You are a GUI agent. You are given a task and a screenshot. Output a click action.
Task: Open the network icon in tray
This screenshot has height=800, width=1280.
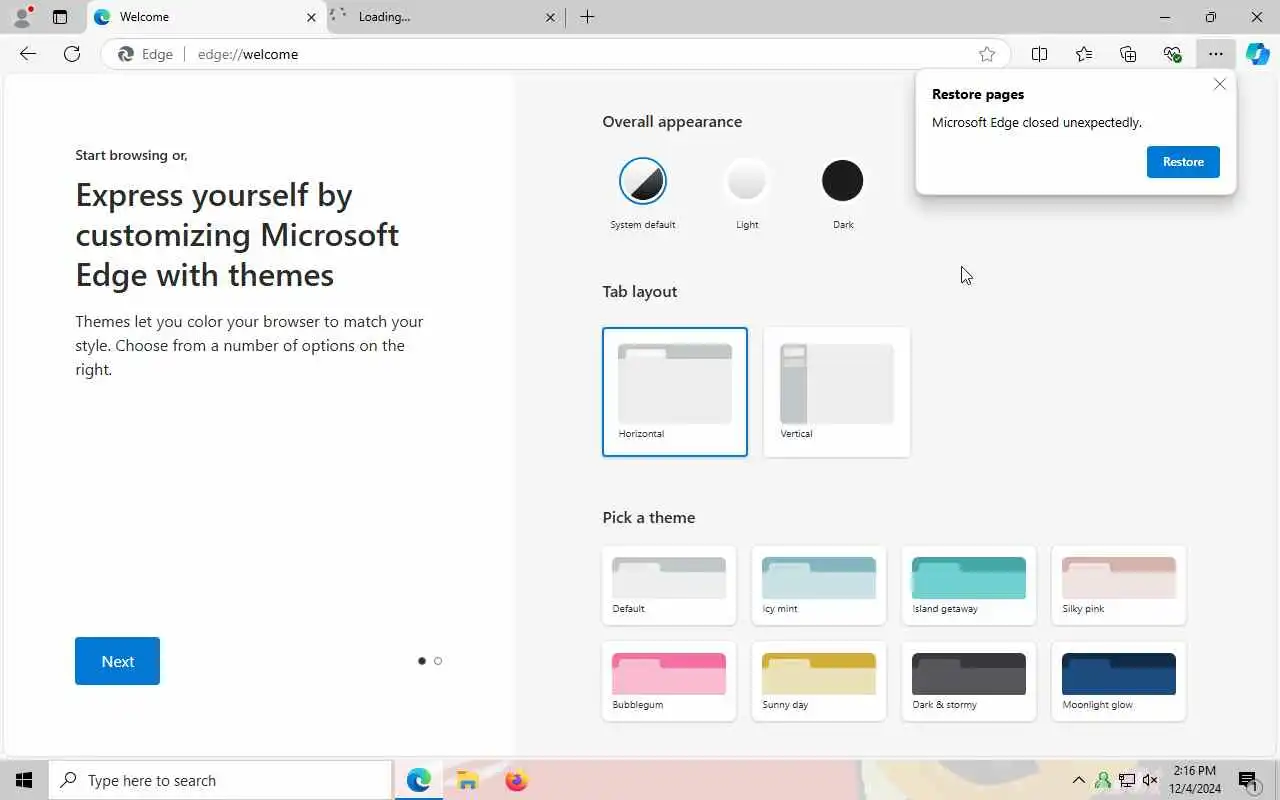(1127, 780)
